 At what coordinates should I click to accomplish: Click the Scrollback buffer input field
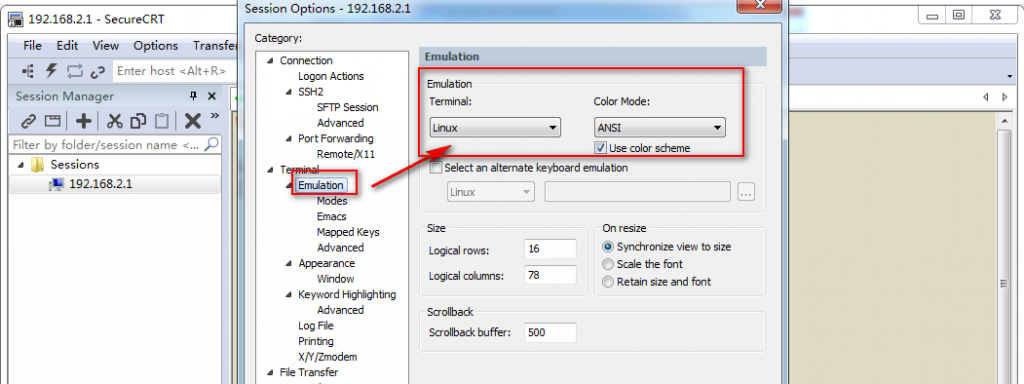pos(550,332)
